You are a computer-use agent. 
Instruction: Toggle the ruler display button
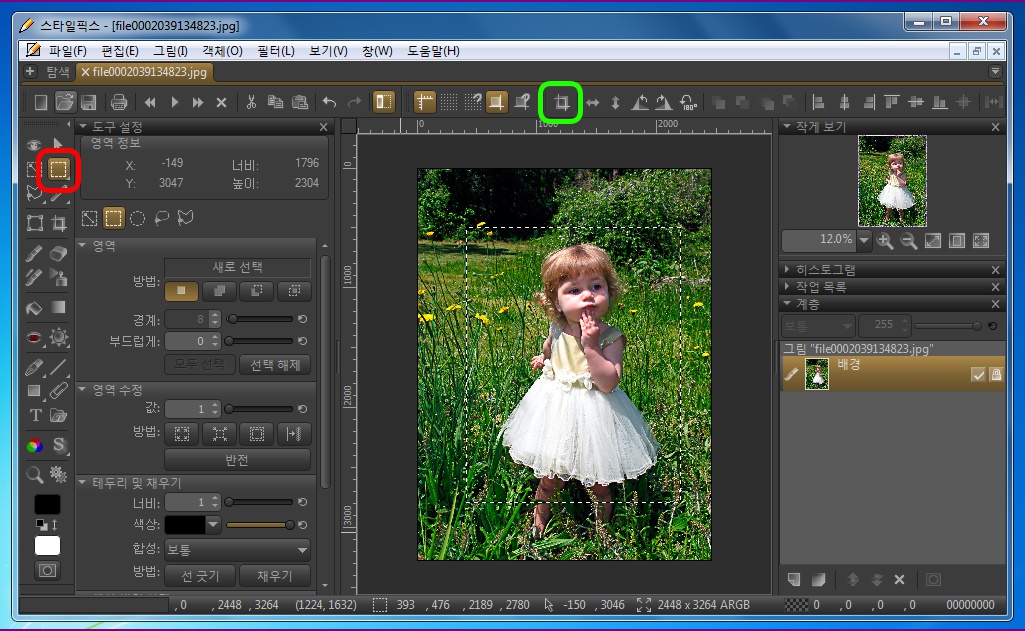pos(424,102)
